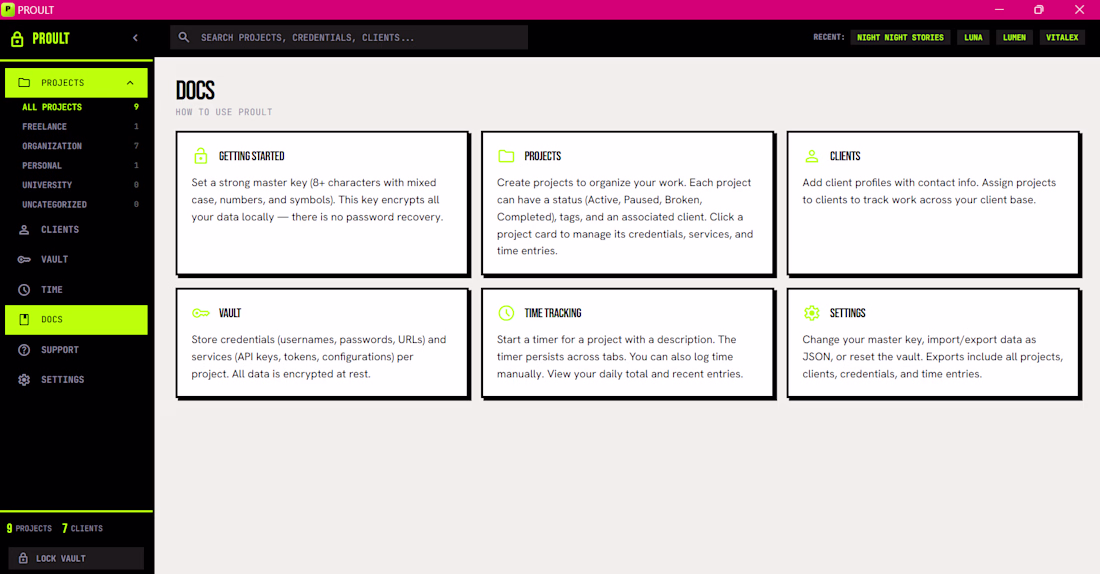Click the Projects folder icon in sidebar
Image resolution: width=1100 pixels, height=574 pixels.
click(x=24, y=83)
